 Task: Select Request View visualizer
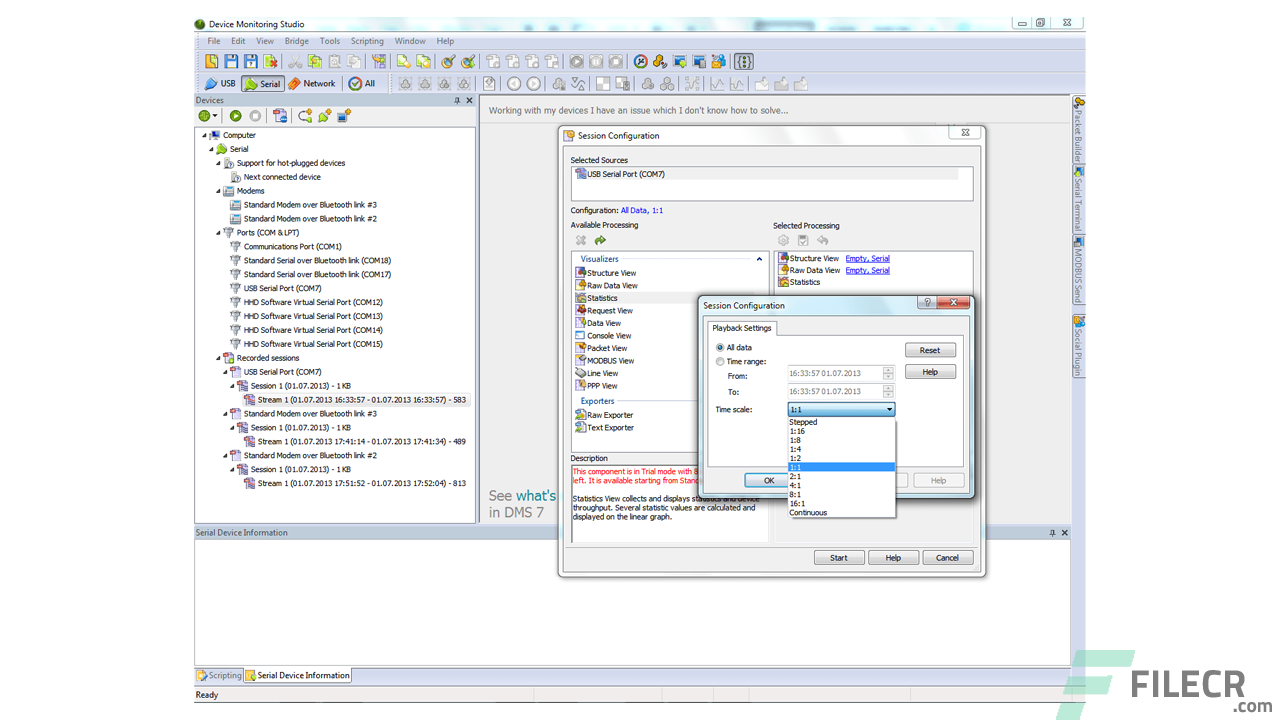pyautogui.click(x=603, y=311)
